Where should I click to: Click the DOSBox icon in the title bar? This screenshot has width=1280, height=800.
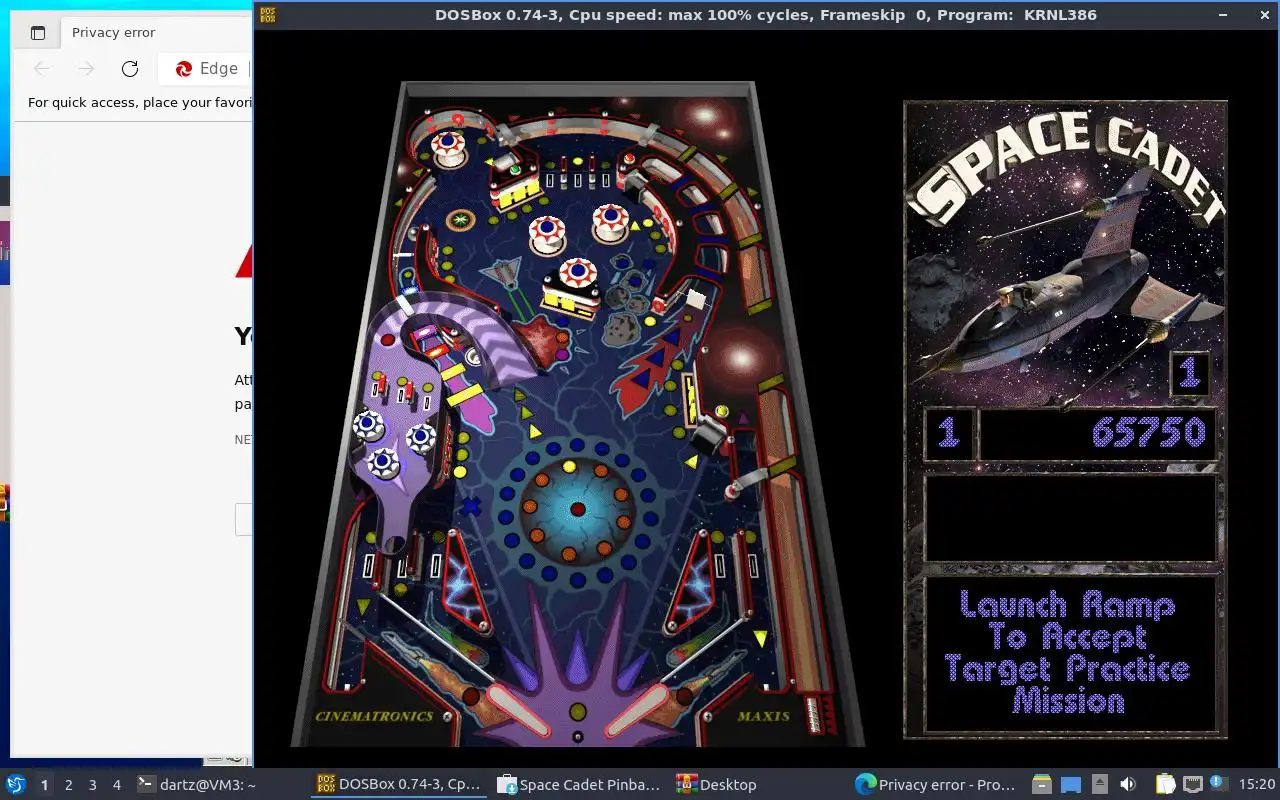click(x=268, y=15)
